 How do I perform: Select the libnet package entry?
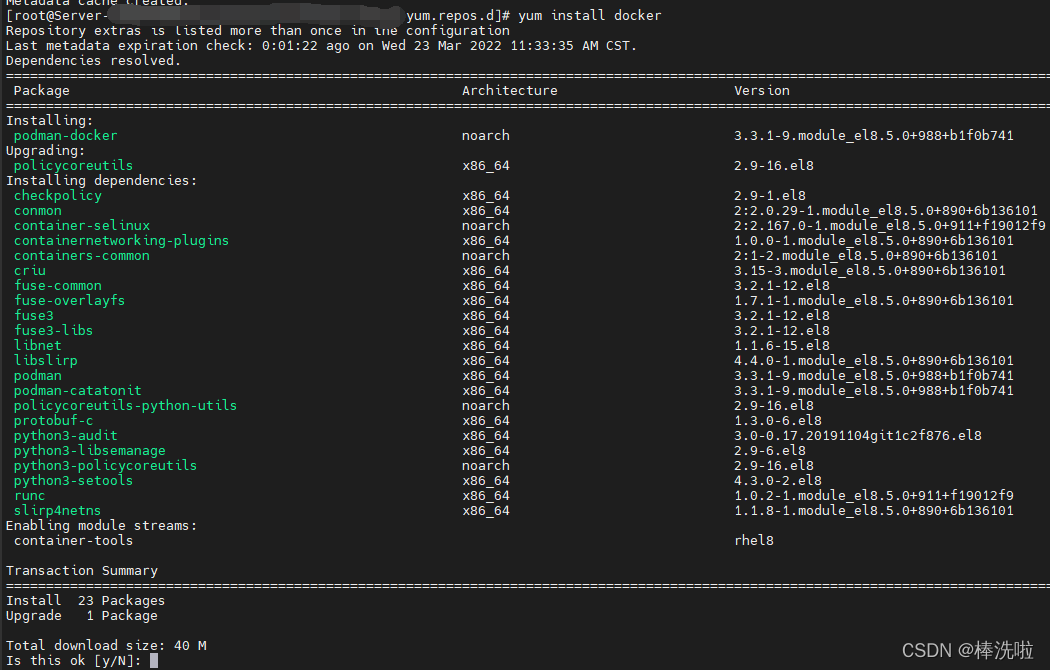(38, 345)
